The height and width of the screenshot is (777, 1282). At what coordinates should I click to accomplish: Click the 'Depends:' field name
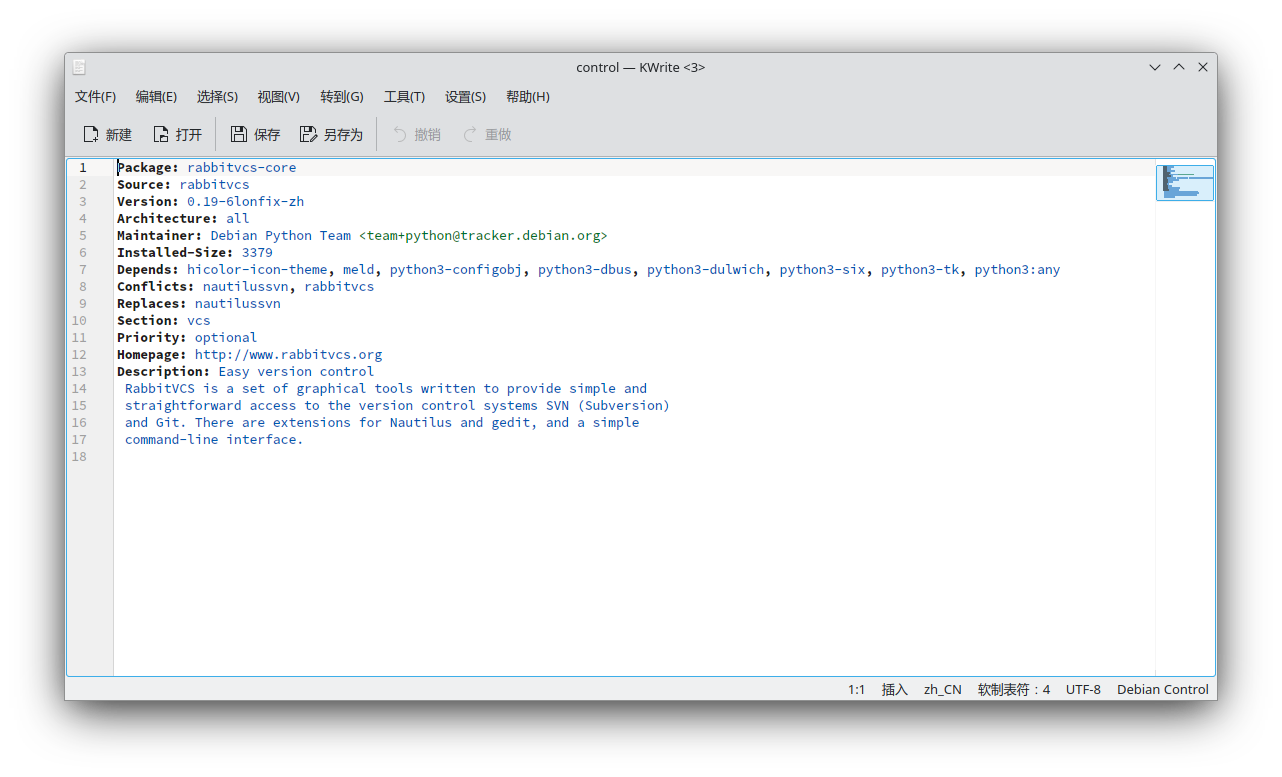point(148,270)
